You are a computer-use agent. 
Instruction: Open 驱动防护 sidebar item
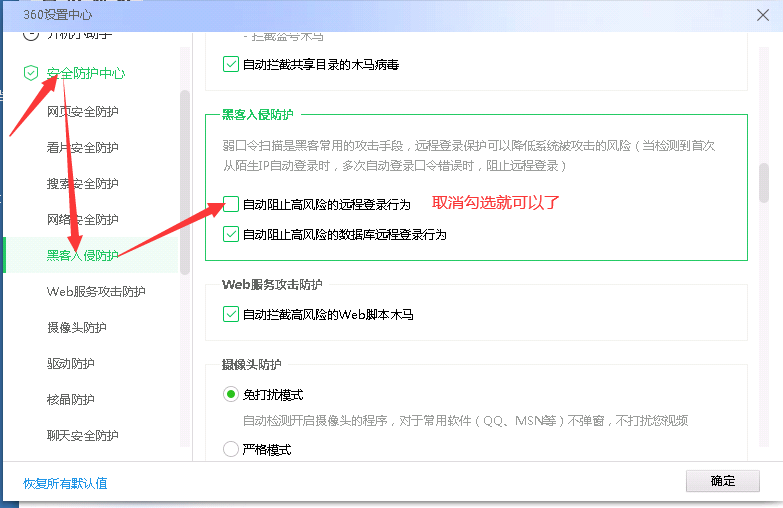(70, 363)
